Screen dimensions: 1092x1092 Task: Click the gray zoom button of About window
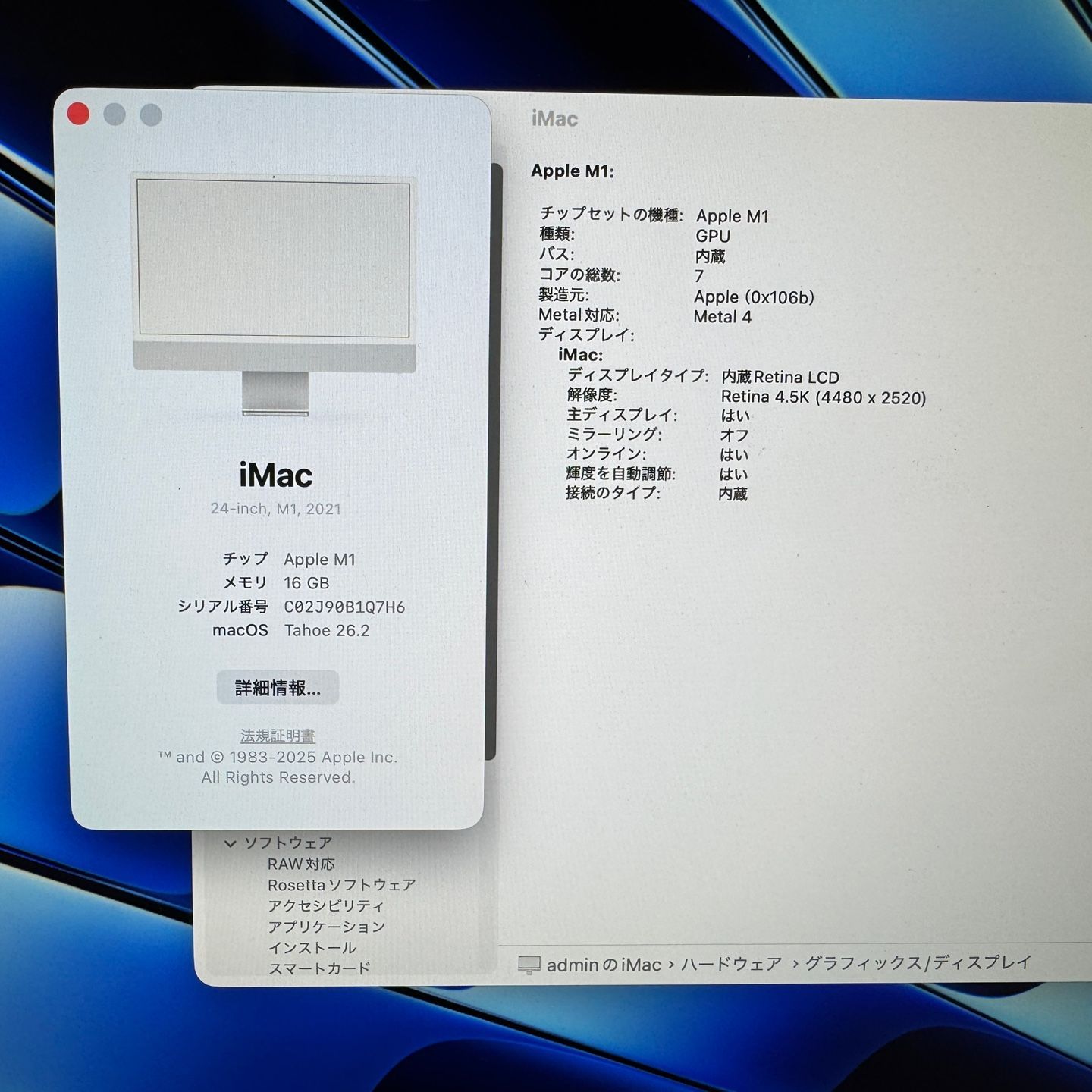point(151,115)
